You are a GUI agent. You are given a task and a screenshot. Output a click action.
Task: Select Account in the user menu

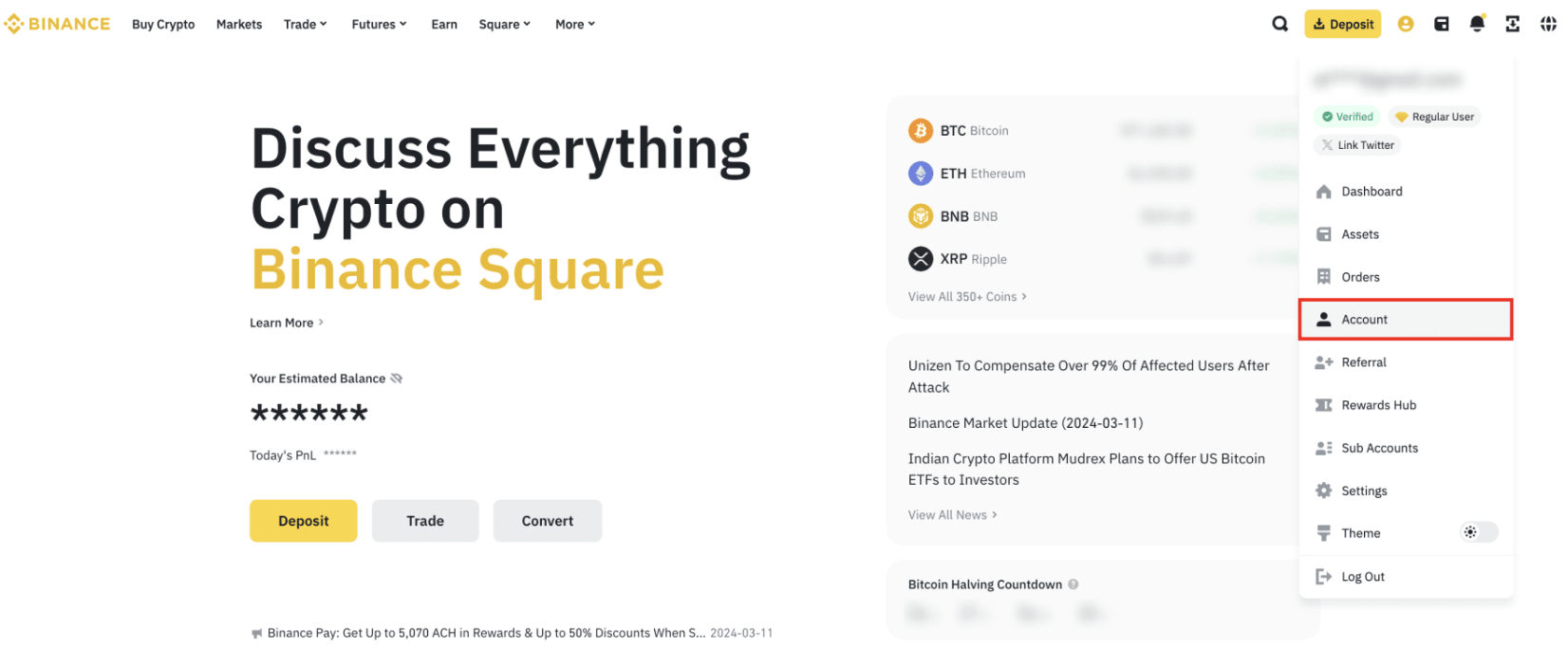point(1406,320)
